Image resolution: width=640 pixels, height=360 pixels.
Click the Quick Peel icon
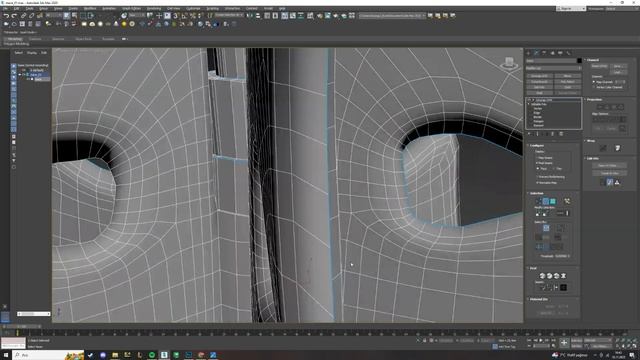click(542, 276)
